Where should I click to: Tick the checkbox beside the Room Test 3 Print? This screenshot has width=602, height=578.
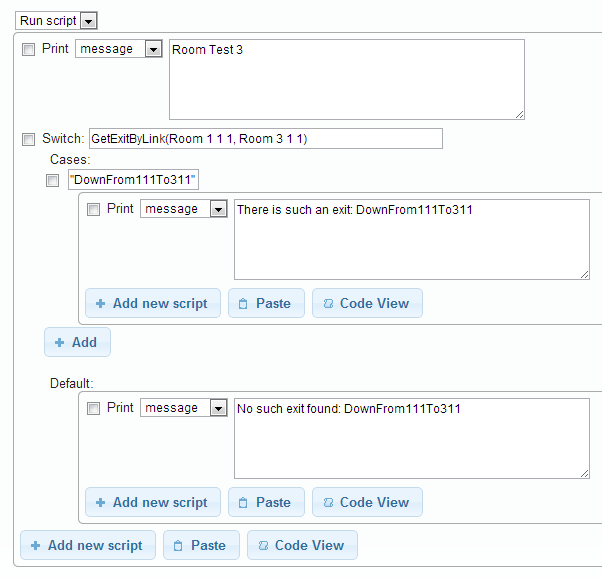pos(28,49)
